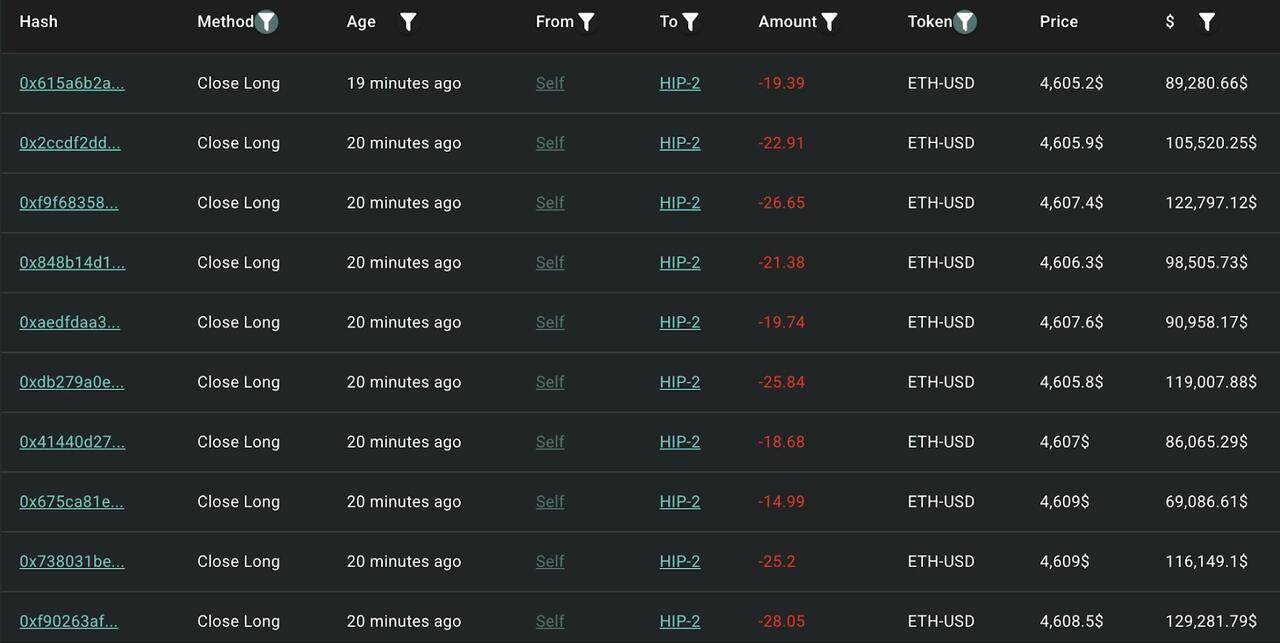View transaction 0xf9f68358 details

click(69, 203)
